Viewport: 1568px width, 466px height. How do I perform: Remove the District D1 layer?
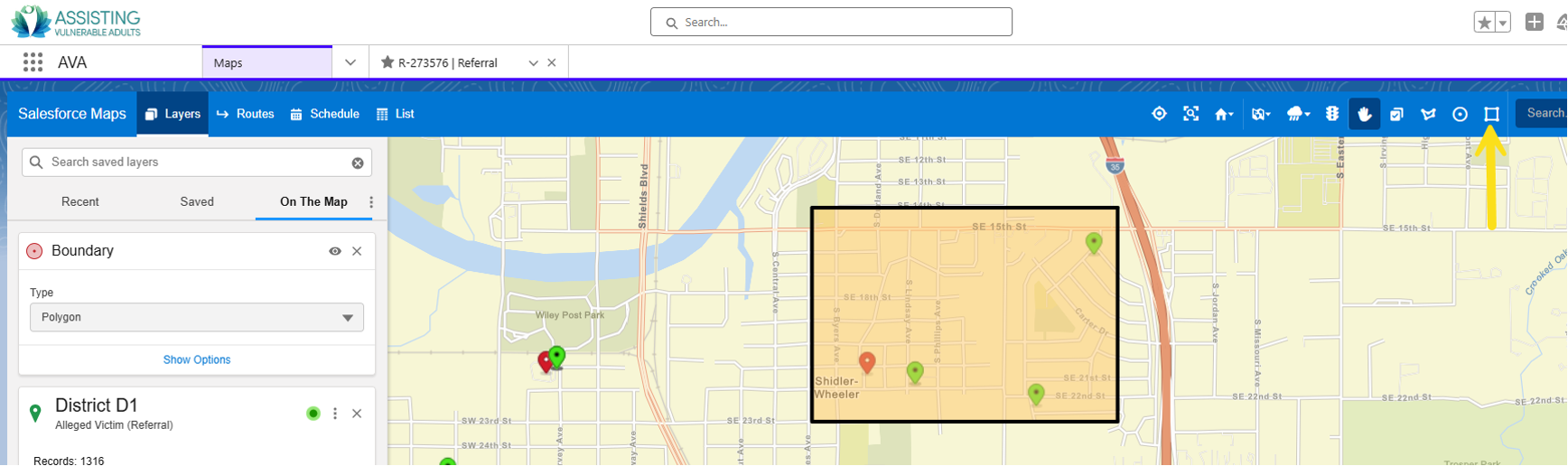click(357, 414)
